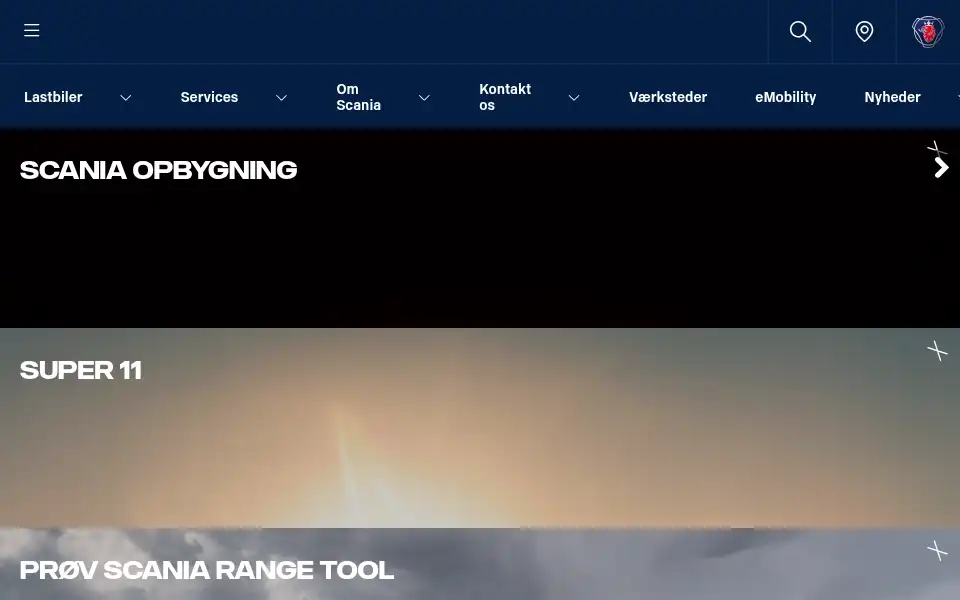Open the Services menu item

tap(209, 97)
